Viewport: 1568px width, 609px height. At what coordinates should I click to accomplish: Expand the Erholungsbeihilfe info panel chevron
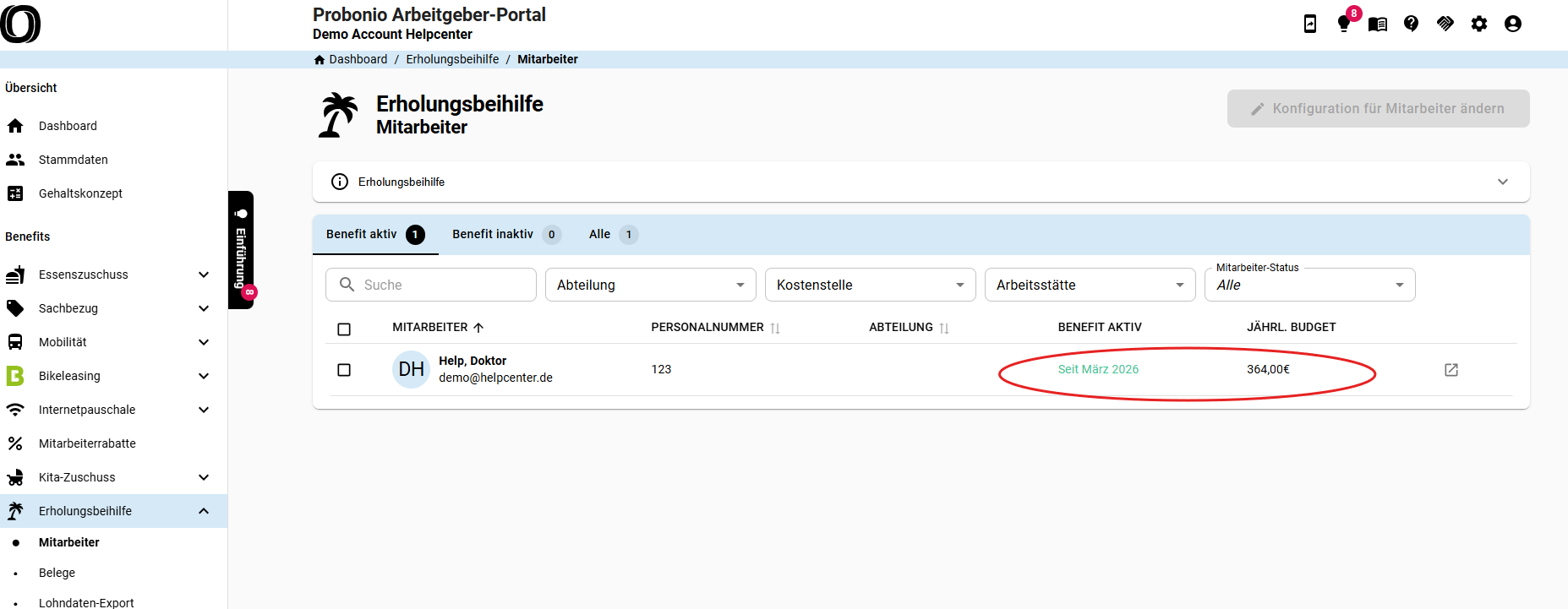pyautogui.click(x=1503, y=182)
